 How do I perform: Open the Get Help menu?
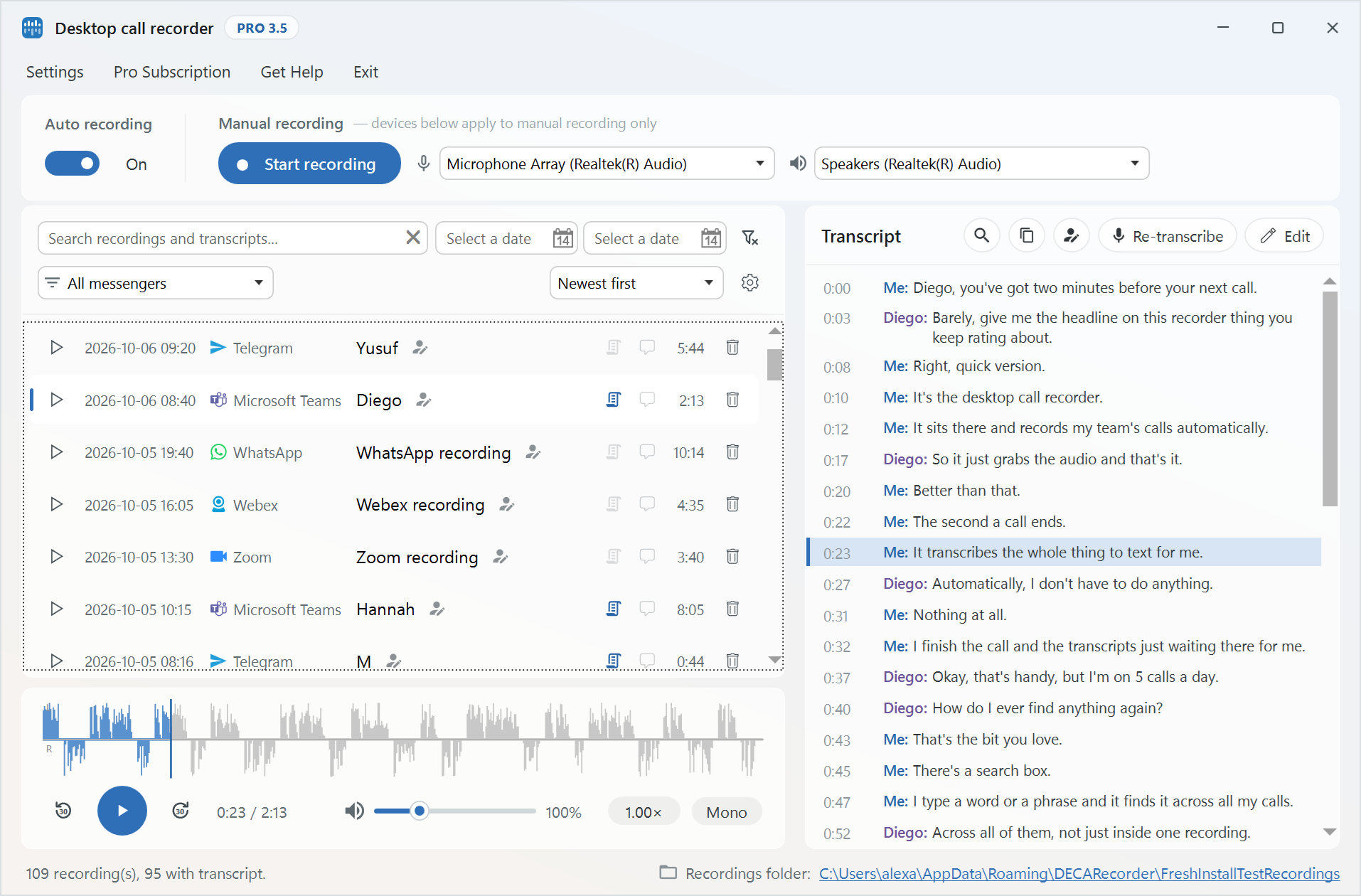tap(292, 72)
